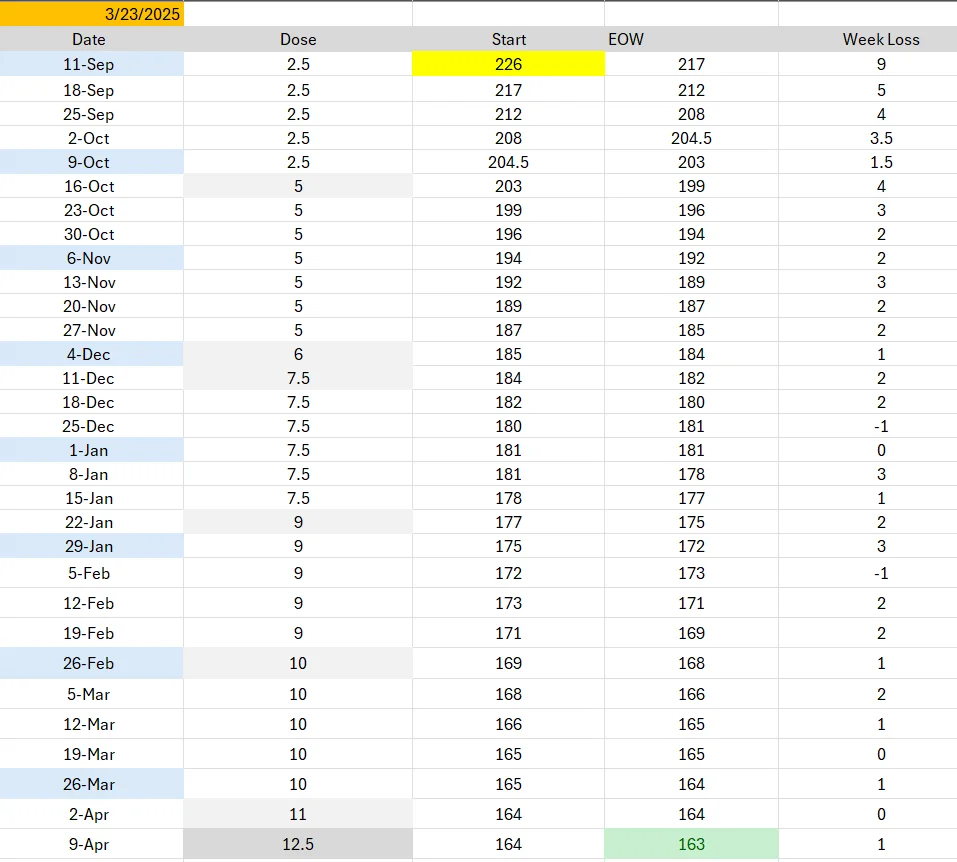Select the Start column header cell
The image size is (957, 862).
(508, 39)
